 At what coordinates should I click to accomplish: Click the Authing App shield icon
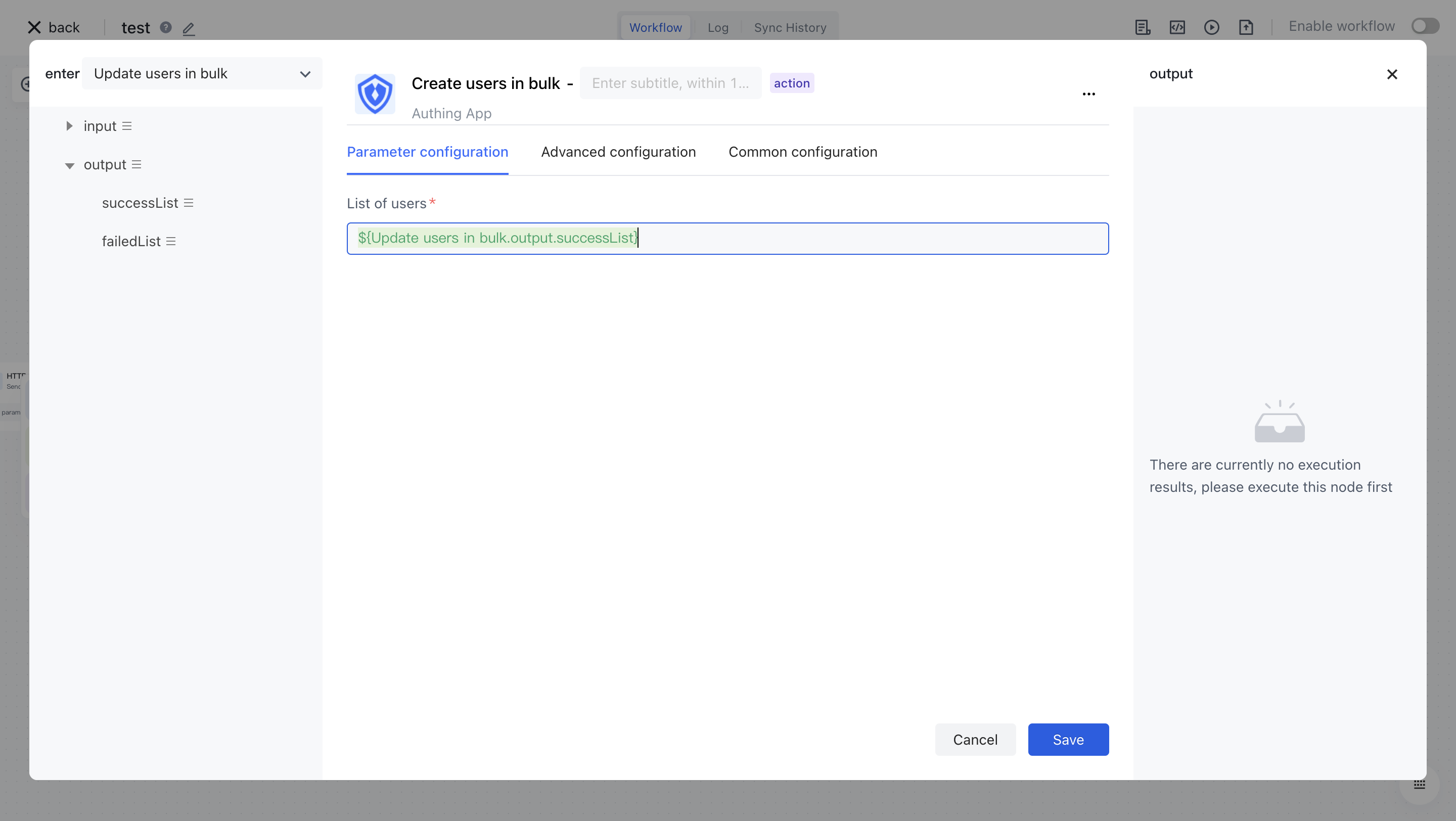(375, 94)
